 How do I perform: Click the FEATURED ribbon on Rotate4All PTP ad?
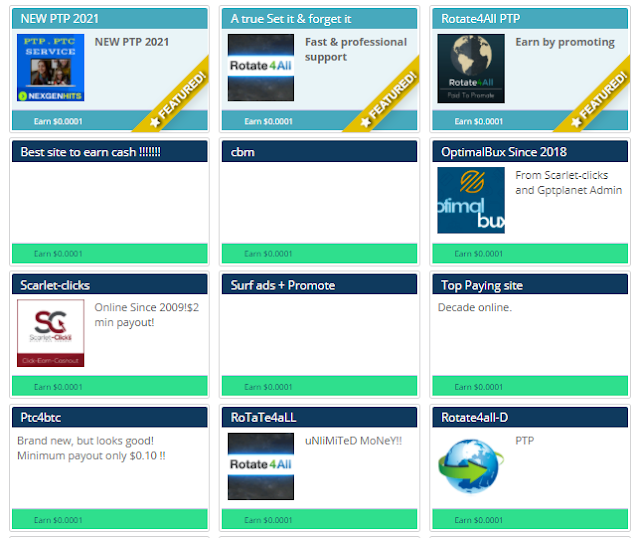pyautogui.click(x=600, y=98)
